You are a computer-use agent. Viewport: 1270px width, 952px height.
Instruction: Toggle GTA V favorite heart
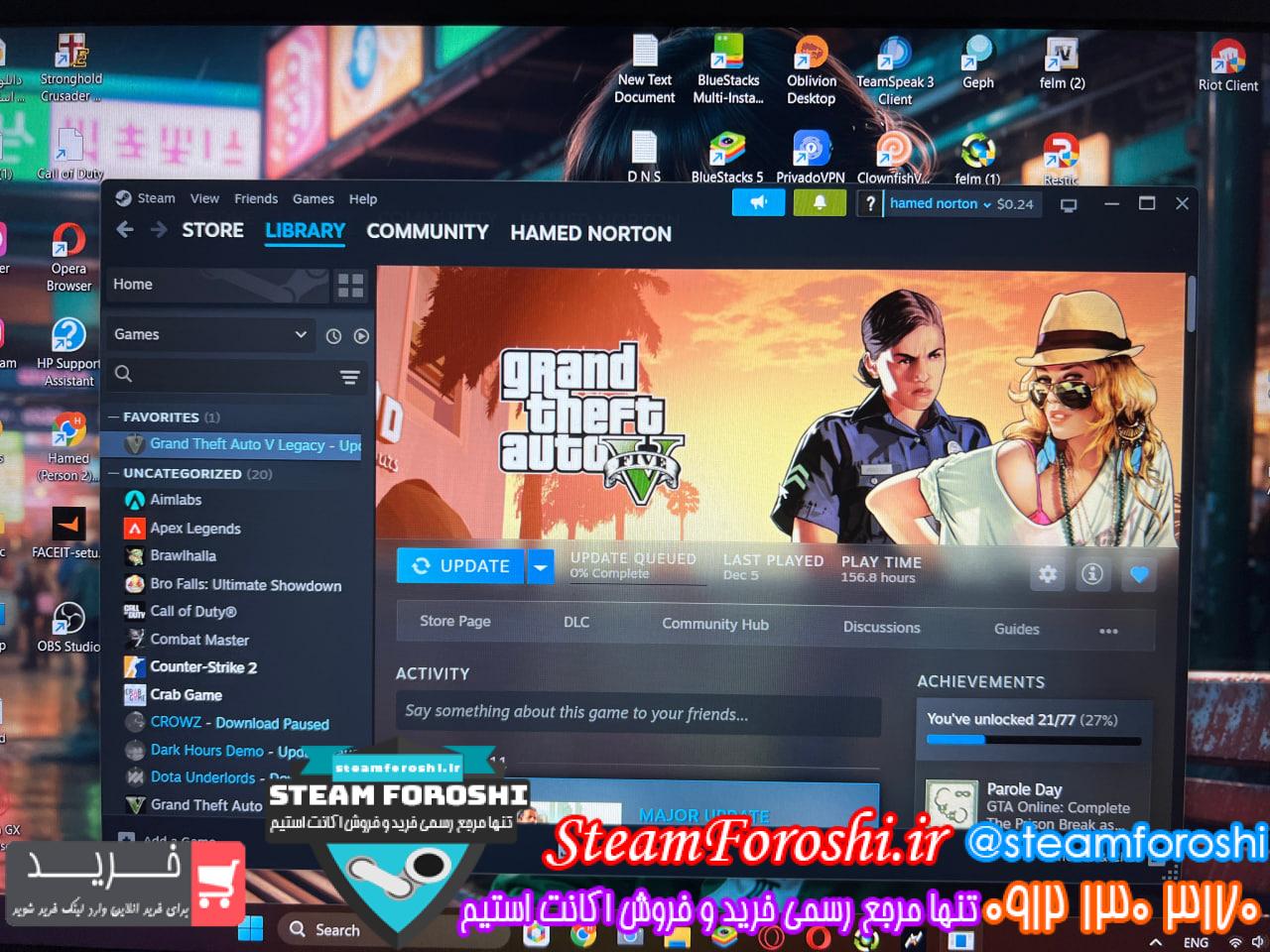click(x=1139, y=574)
